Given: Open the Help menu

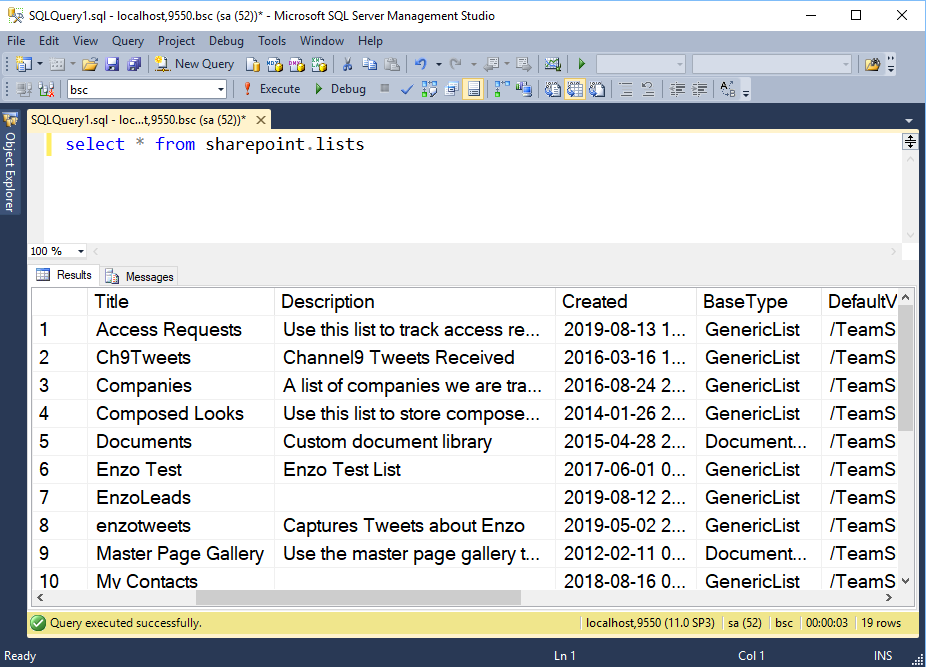Looking at the screenshot, I should [370, 41].
